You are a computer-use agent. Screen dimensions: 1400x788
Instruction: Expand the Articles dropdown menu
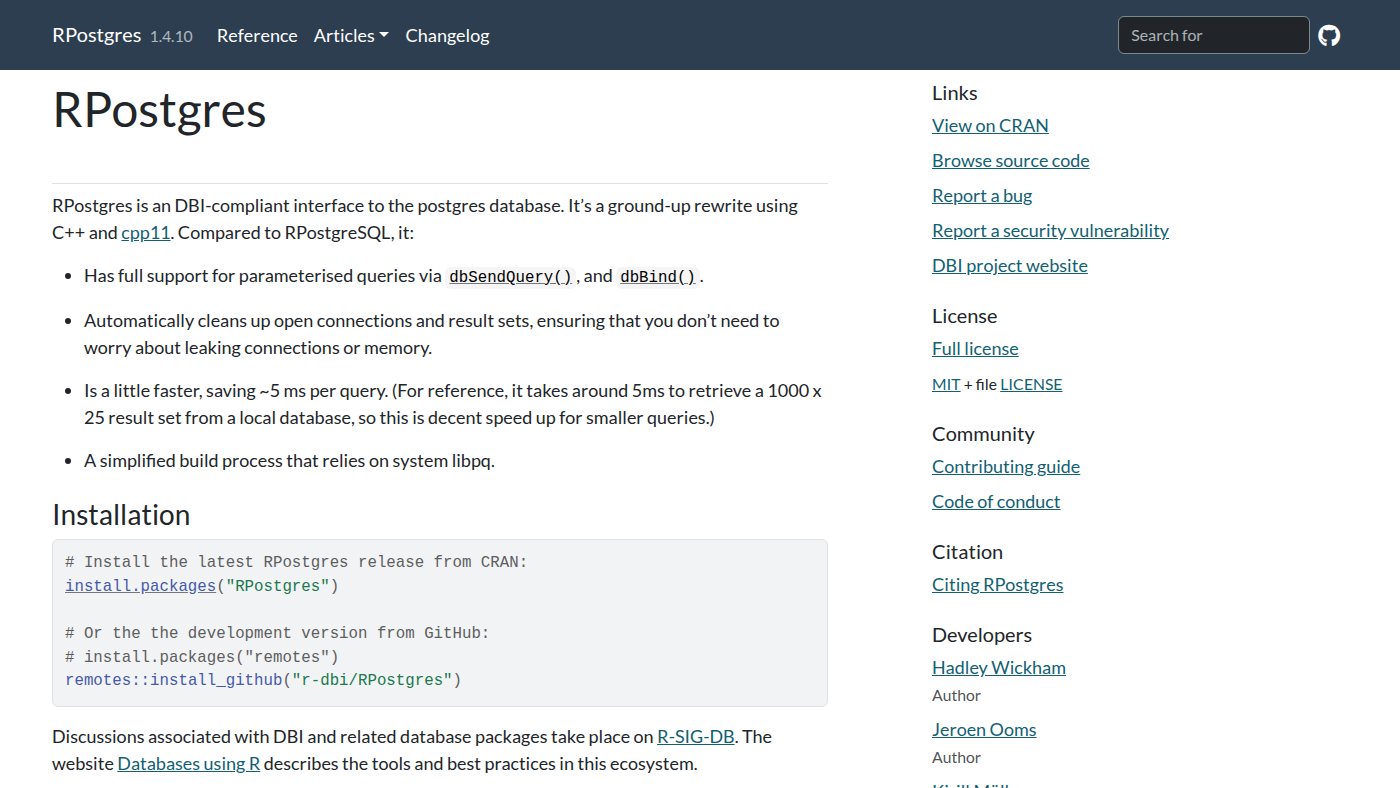click(x=351, y=36)
